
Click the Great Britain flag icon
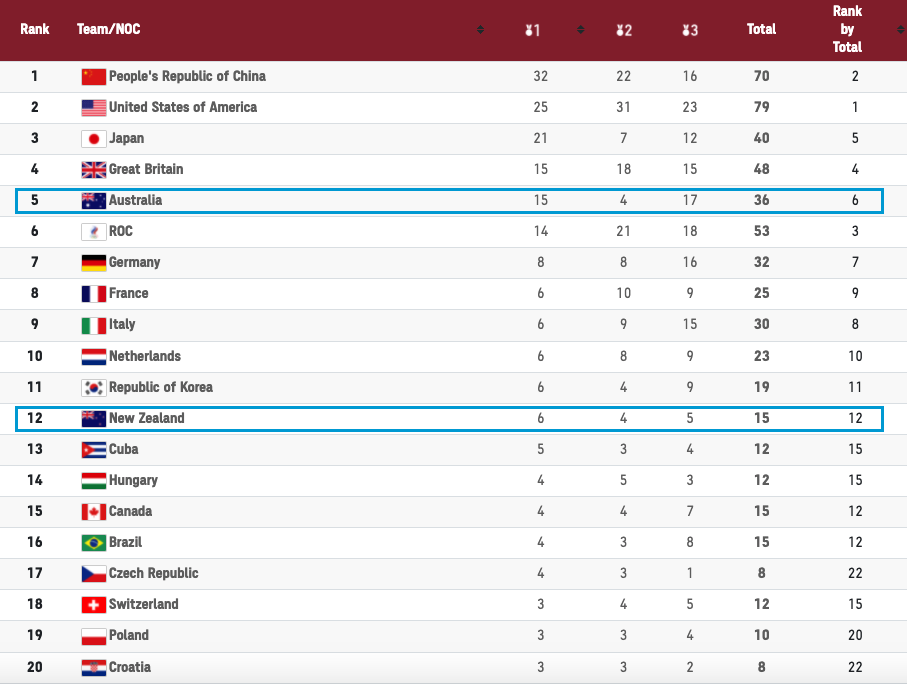tap(94, 170)
